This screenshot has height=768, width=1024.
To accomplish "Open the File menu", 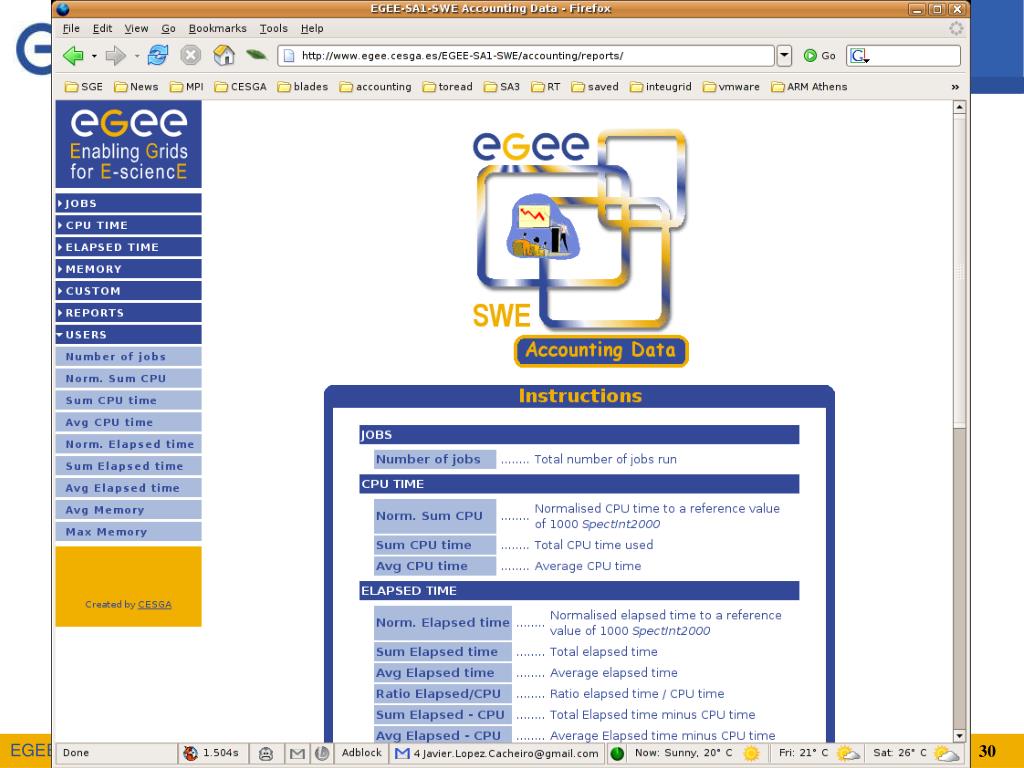I will [71, 28].
